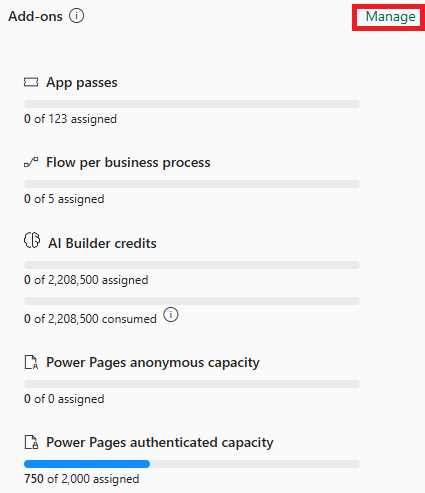
Task: Click the AI Builder brain icon
Action: (32, 240)
